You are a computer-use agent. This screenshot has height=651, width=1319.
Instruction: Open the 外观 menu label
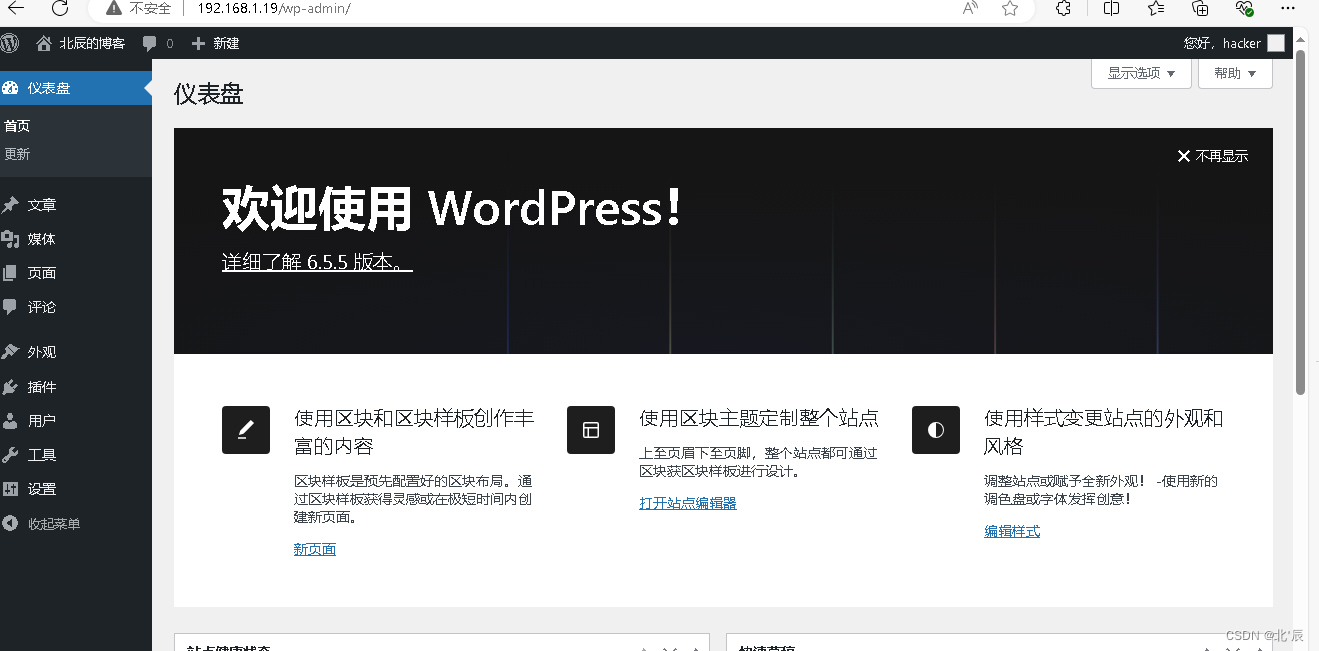(42, 352)
